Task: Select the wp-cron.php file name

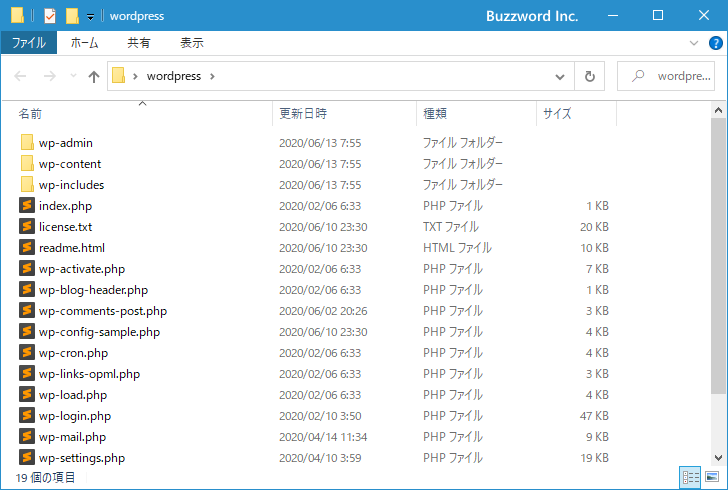Action: (73, 353)
